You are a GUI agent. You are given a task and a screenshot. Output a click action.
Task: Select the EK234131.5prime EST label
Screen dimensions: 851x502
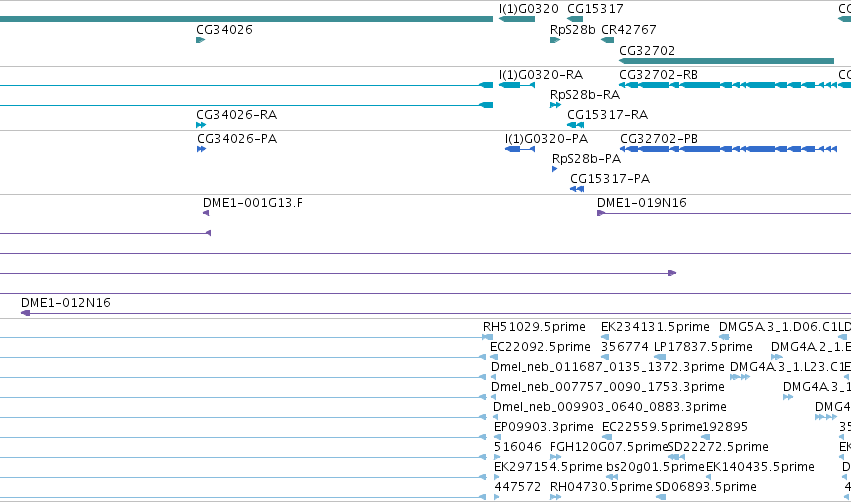655,327
